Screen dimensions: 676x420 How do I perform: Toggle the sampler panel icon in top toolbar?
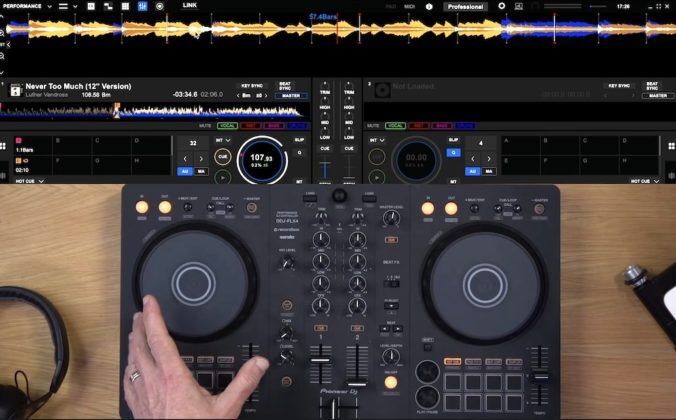pyautogui.click(x=108, y=6)
